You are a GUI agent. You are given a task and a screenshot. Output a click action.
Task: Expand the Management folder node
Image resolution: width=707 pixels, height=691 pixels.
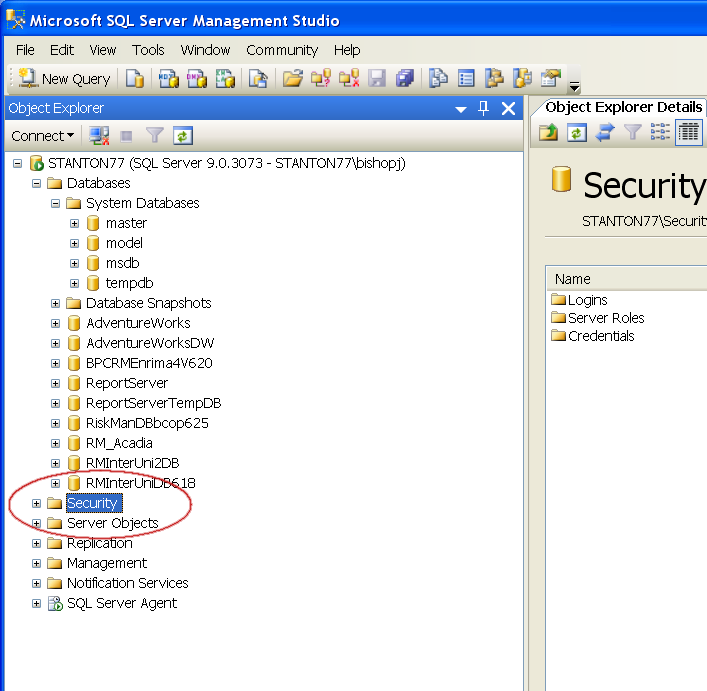(x=37, y=563)
